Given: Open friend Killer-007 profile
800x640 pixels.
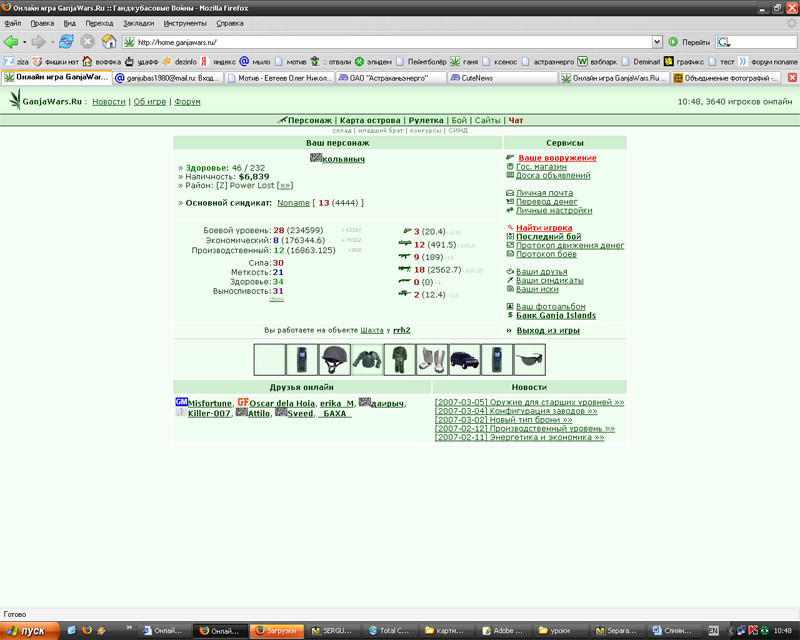Looking at the screenshot, I should click(x=209, y=413).
